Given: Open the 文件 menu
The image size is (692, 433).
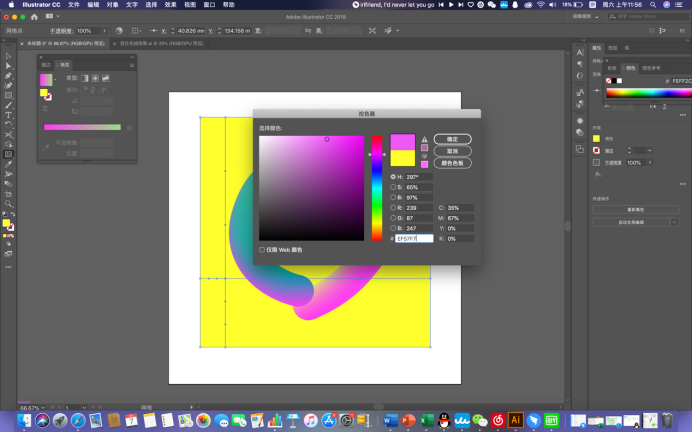Looking at the screenshot, I should (x=74, y=4).
